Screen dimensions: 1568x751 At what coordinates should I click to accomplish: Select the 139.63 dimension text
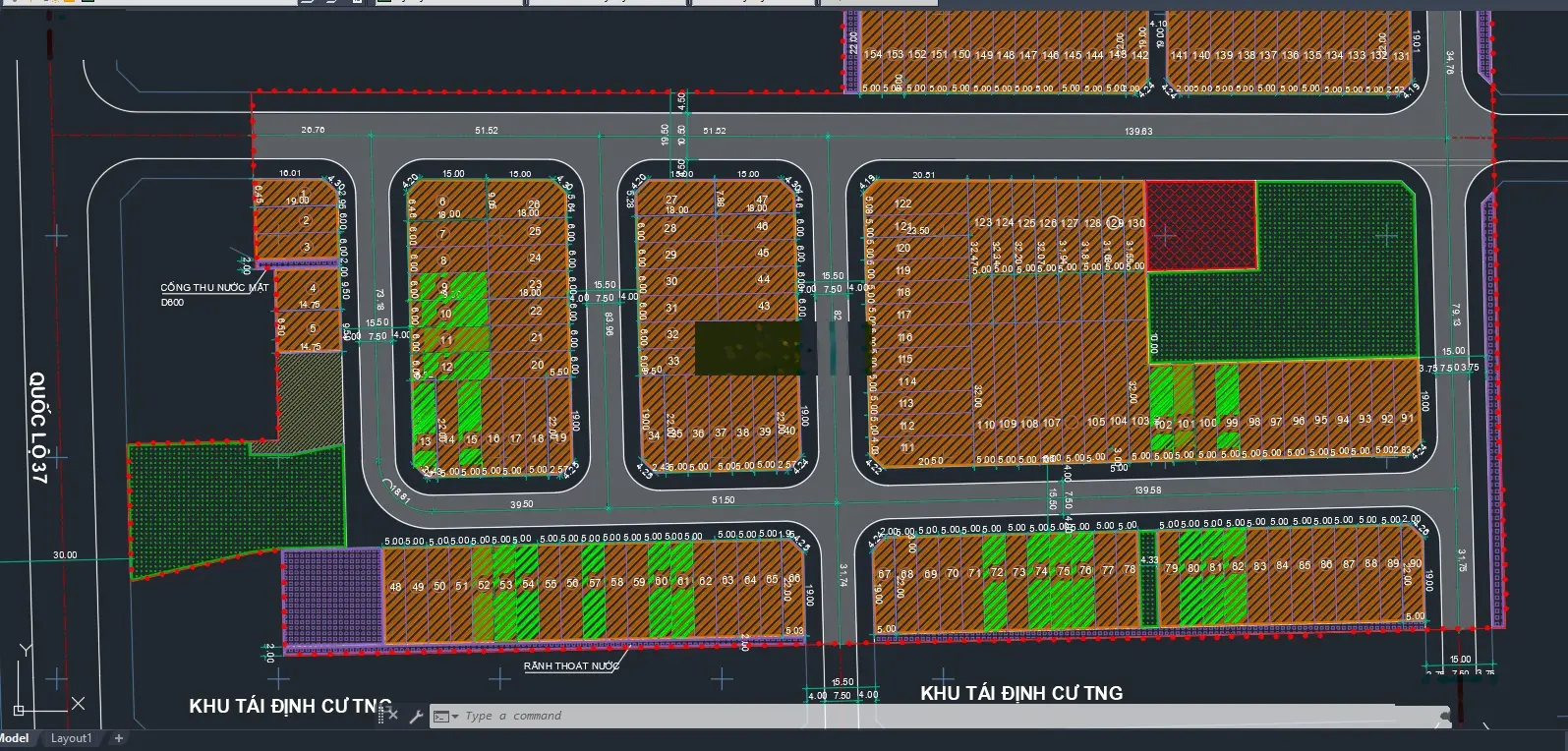1138,131
